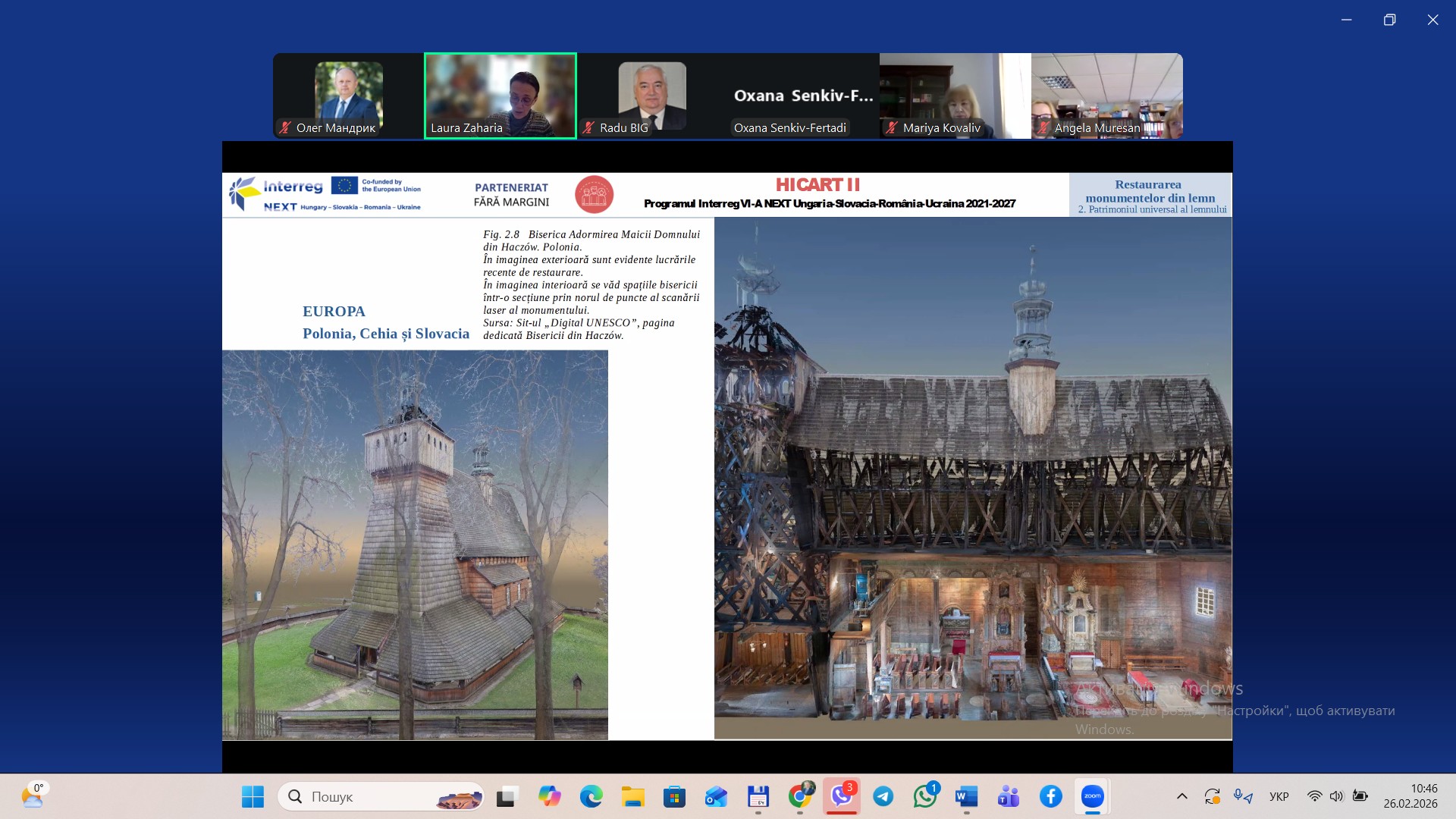Switch to Microsoft Word in taskbar
Image resolution: width=1456 pixels, height=819 pixels.
(966, 796)
